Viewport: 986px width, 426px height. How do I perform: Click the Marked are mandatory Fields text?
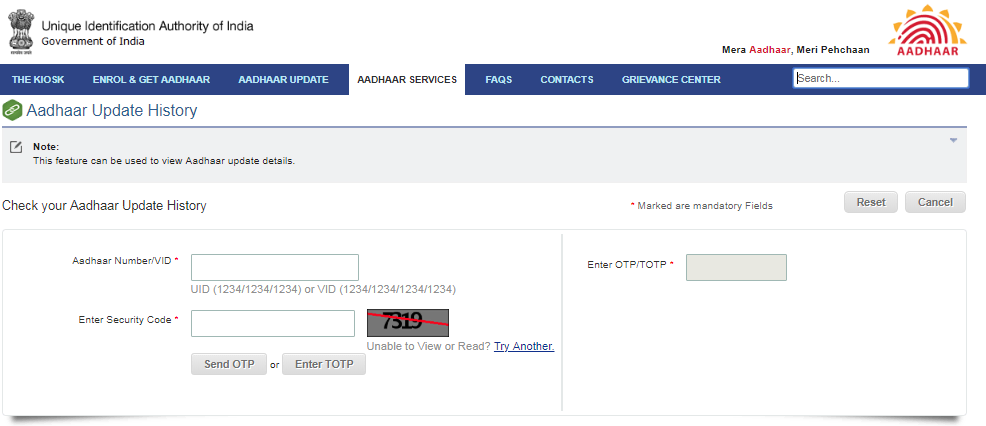[x=702, y=206]
